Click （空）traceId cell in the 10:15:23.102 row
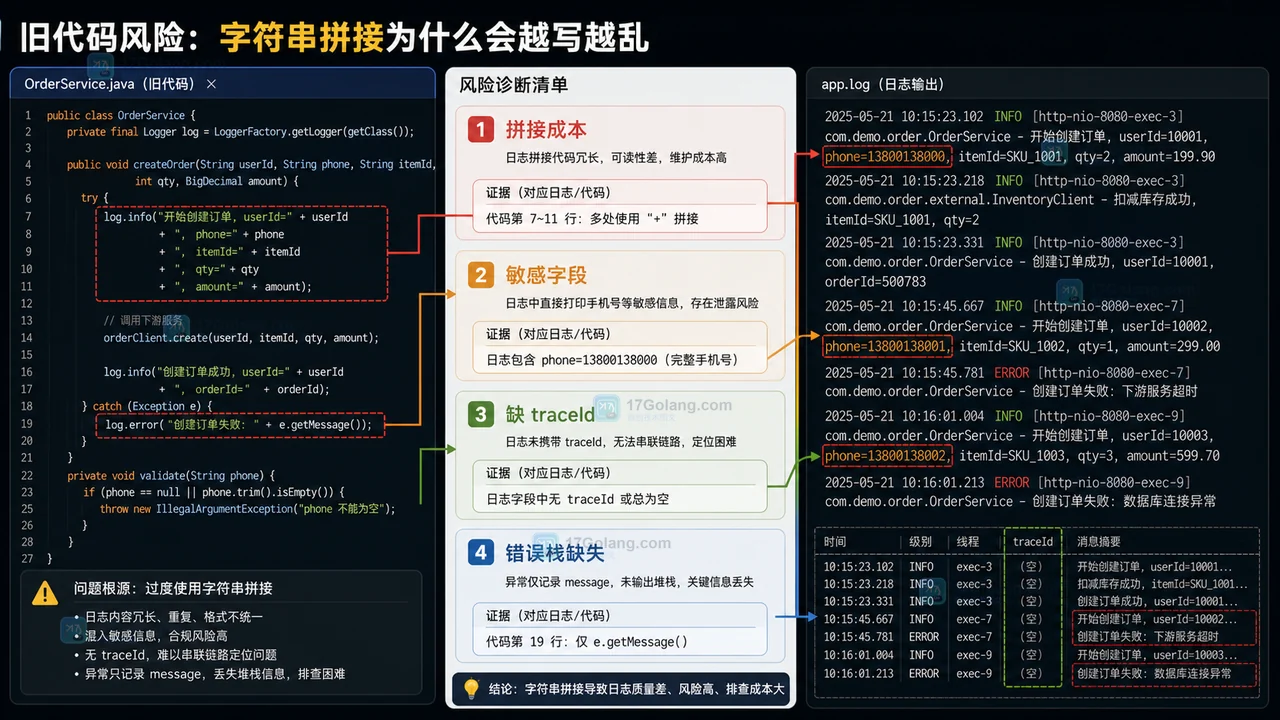1280x720 pixels. (1031, 567)
